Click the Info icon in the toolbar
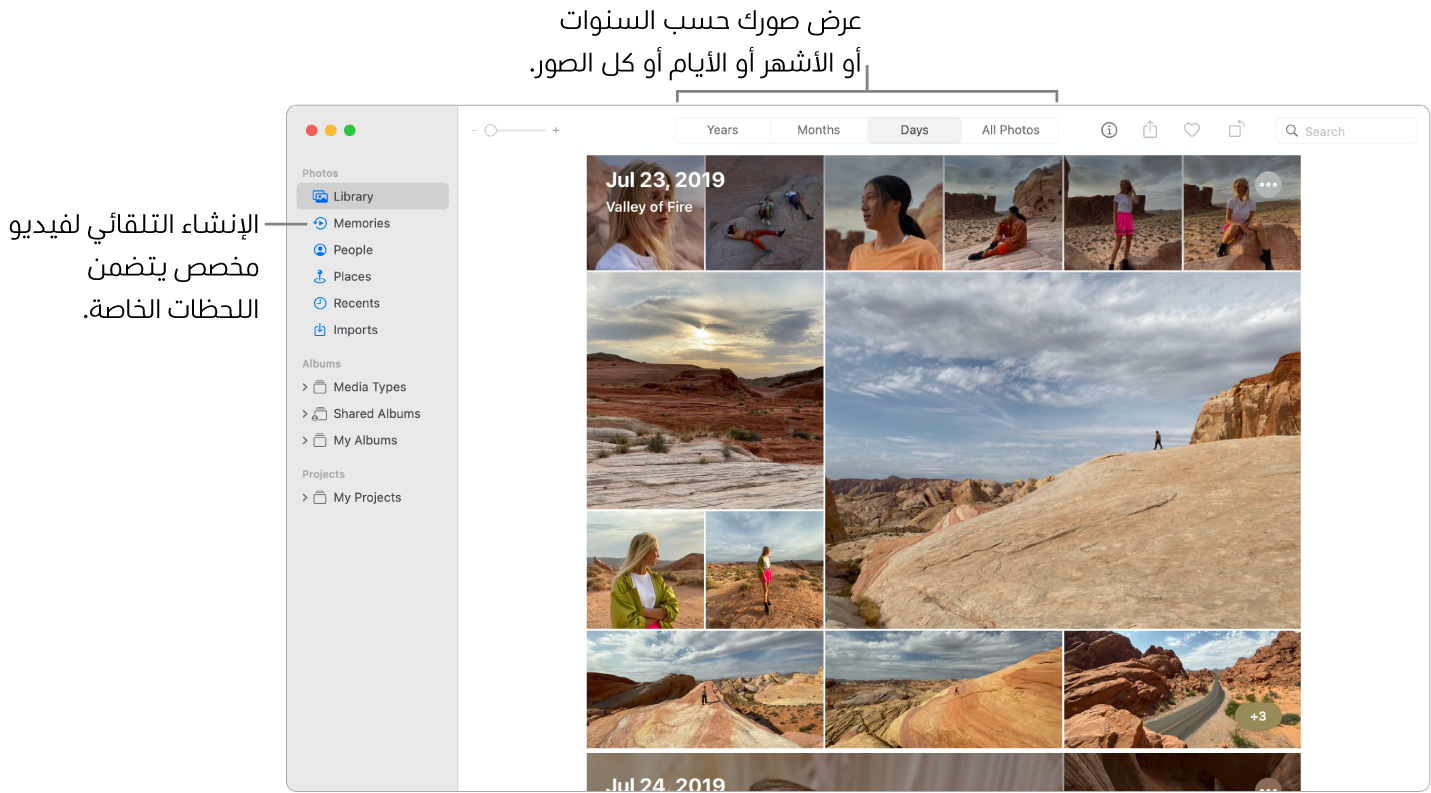This screenshot has height=793, width=1431. (x=1108, y=130)
